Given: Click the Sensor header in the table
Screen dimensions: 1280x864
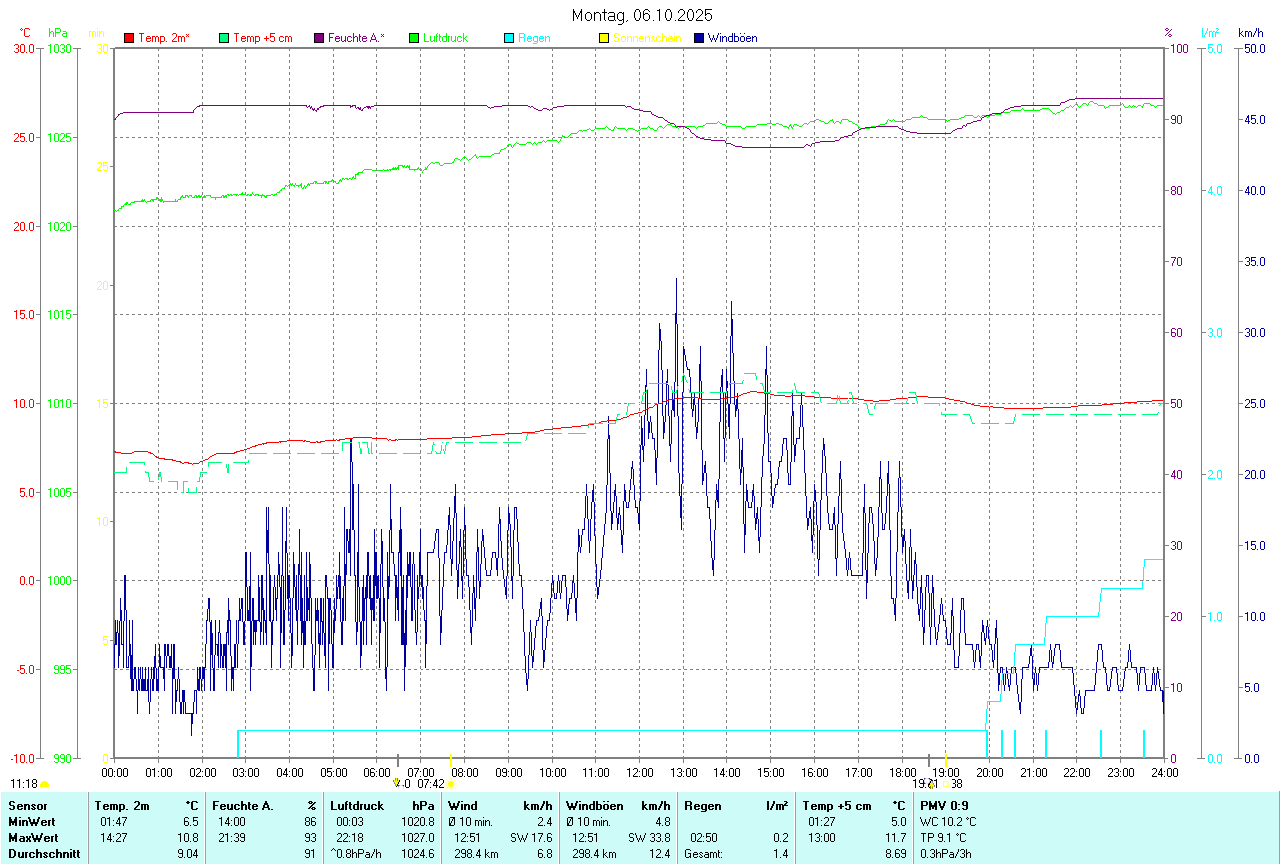Looking at the screenshot, I should pos(26,805).
